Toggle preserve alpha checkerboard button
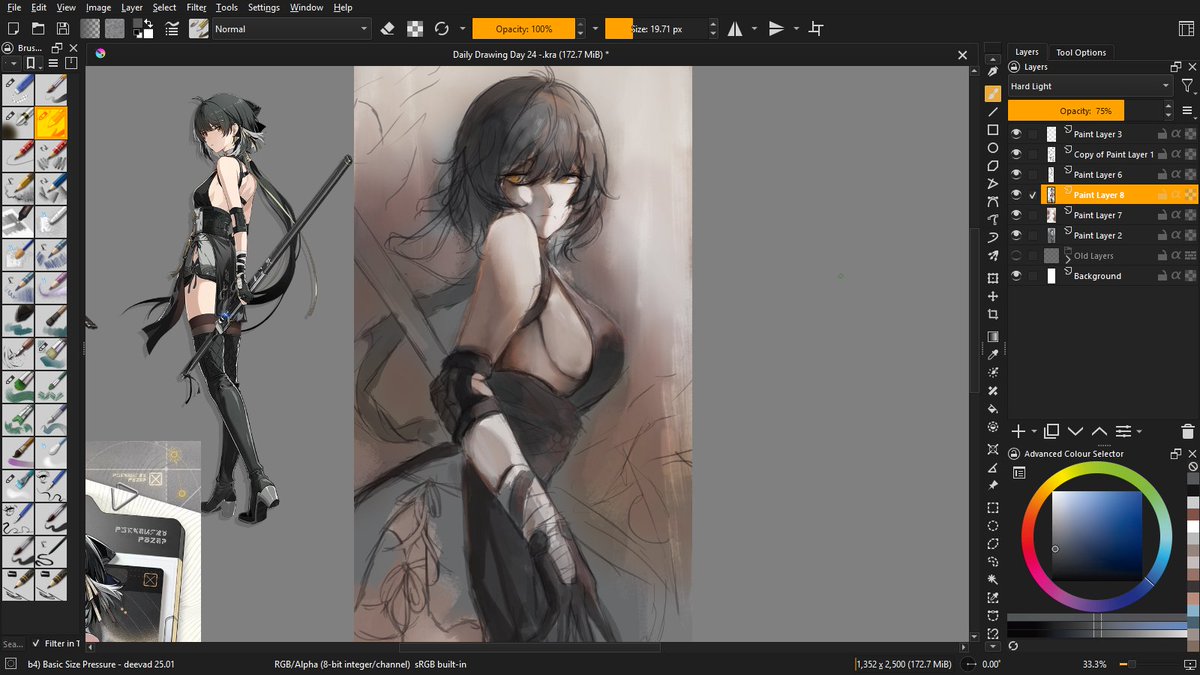 pyautogui.click(x=415, y=29)
